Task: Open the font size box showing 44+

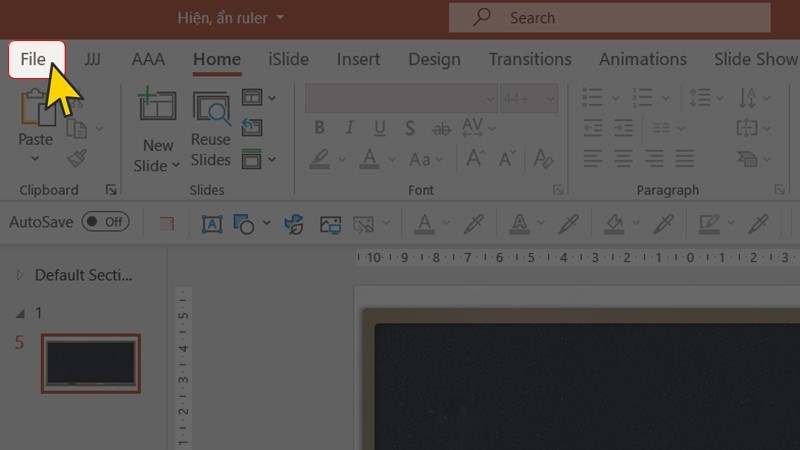Action: [529, 98]
